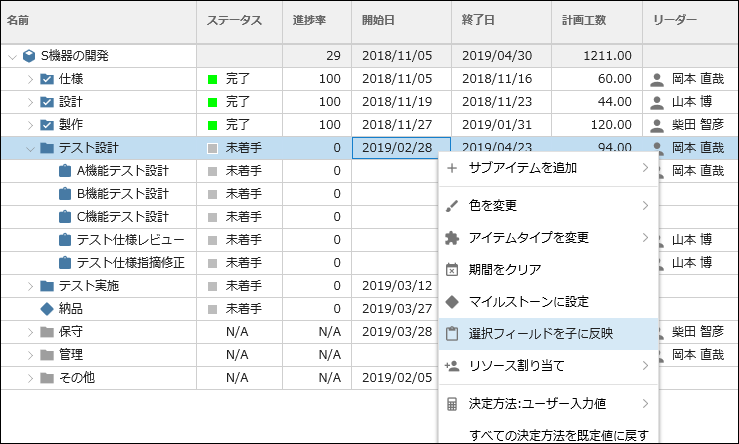Click the テスト設計 folder icon

(x=47, y=148)
